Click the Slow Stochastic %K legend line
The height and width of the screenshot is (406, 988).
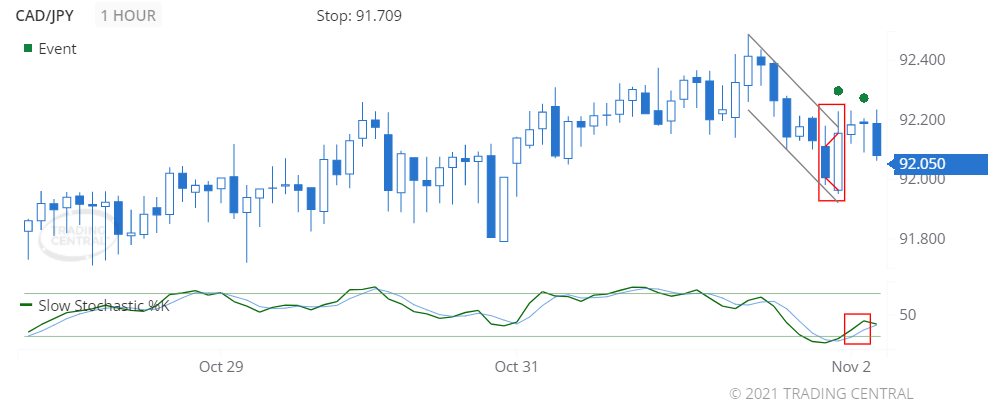[x=28, y=305]
